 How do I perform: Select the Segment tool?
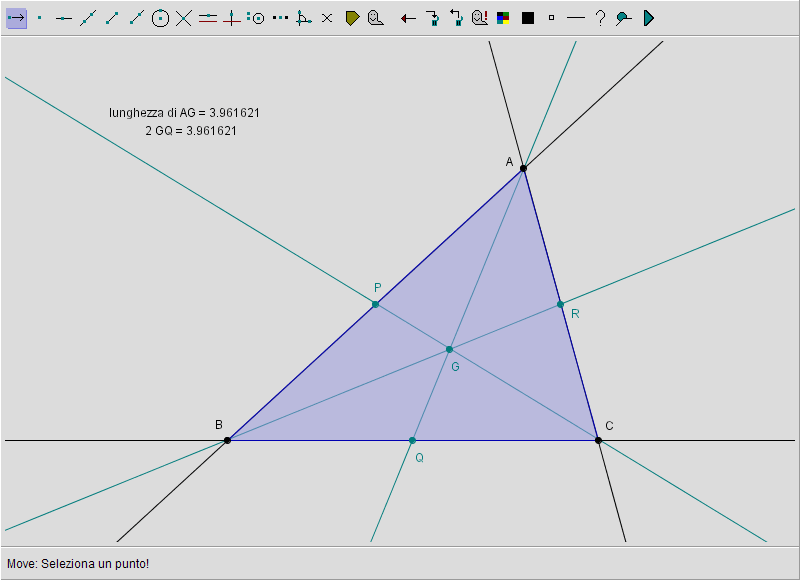pyautogui.click(x=112, y=18)
